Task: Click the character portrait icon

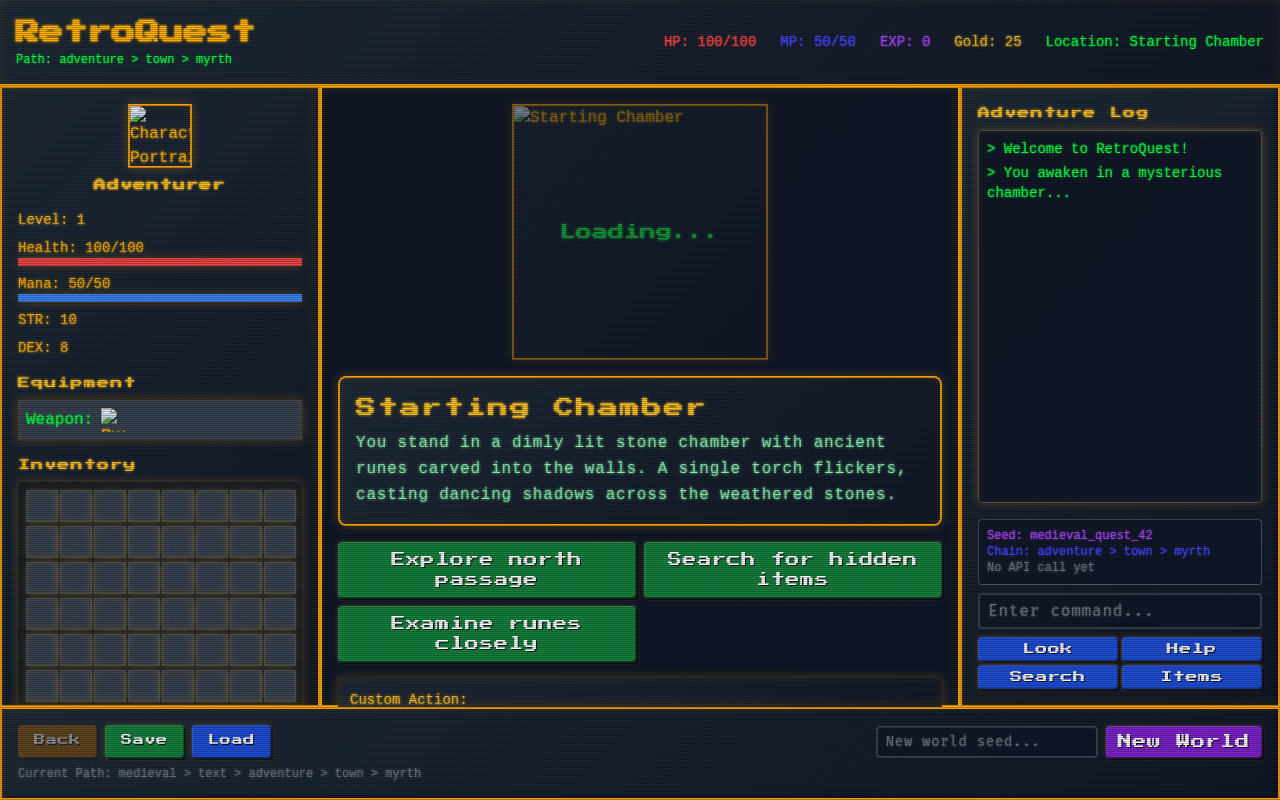Action: [x=159, y=134]
